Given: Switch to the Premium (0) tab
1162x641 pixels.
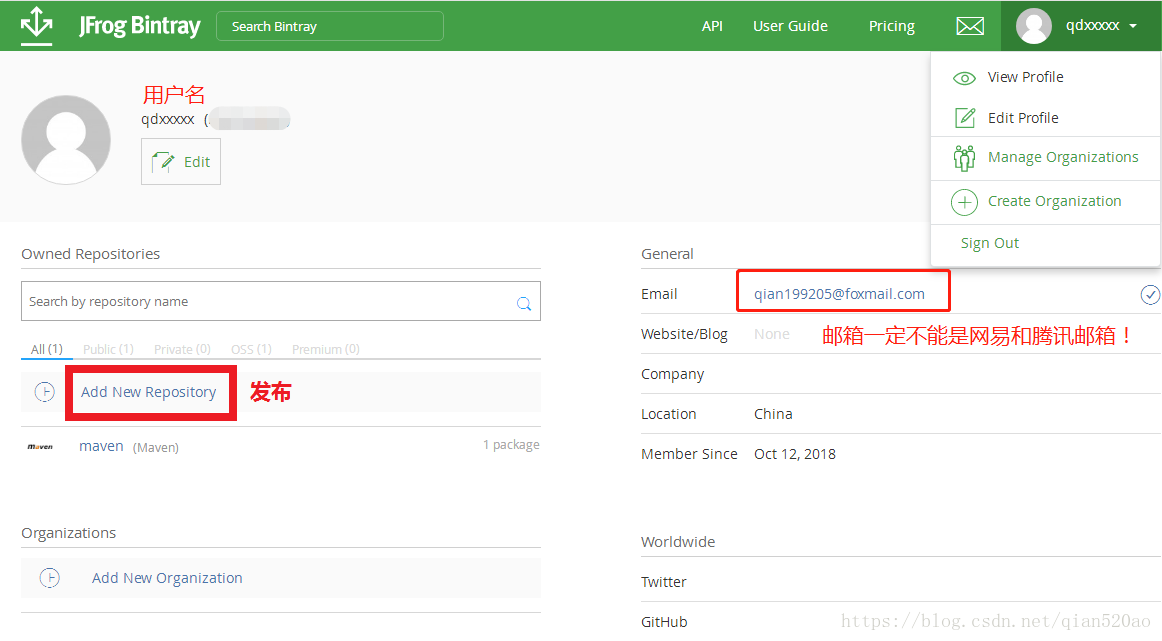Looking at the screenshot, I should click(325, 349).
